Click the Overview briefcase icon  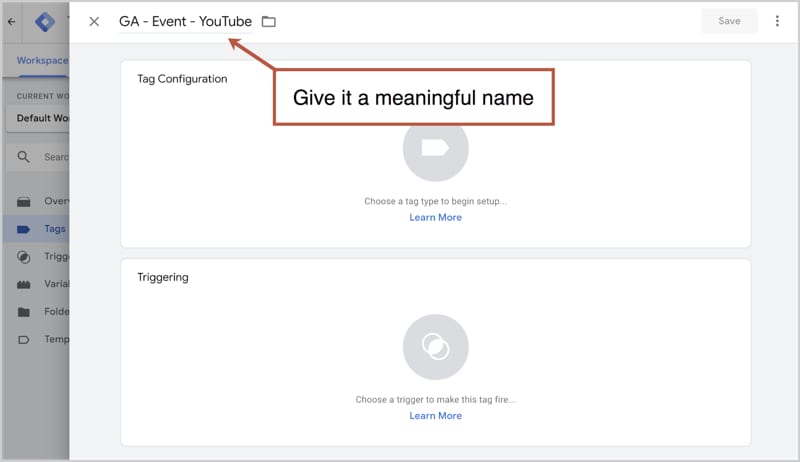coord(23,202)
